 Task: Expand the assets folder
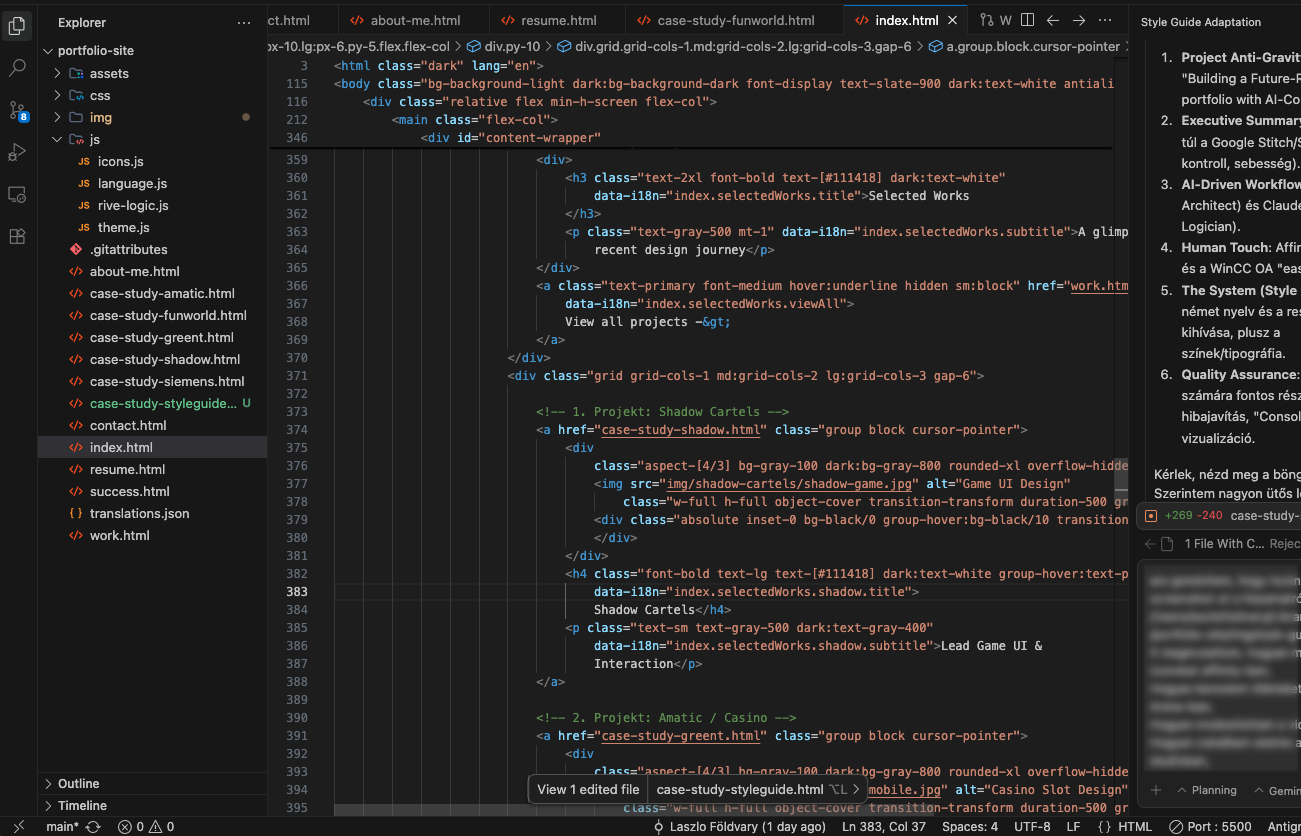(109, 73)
